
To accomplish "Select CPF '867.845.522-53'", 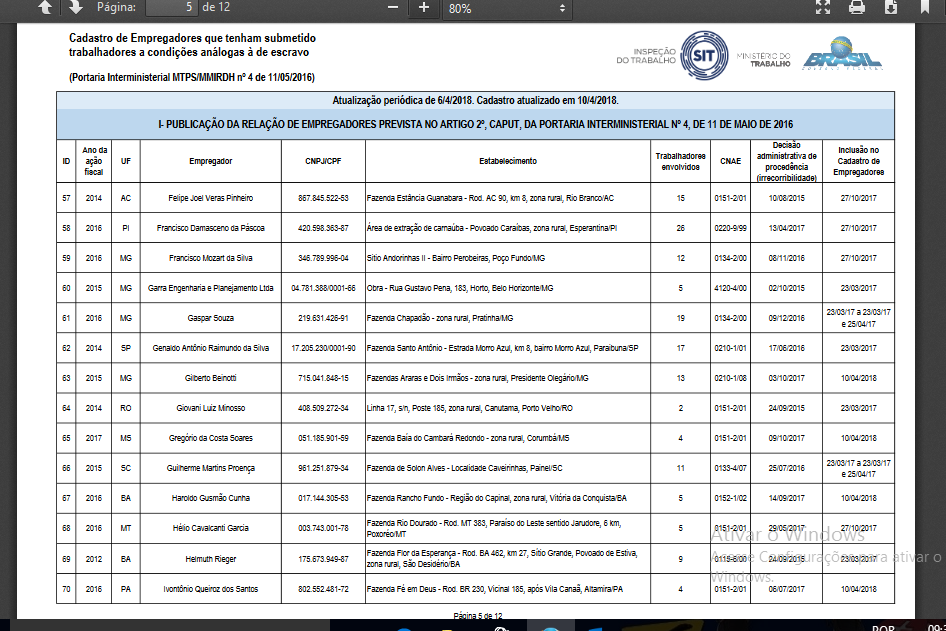I will click(323, 198).
